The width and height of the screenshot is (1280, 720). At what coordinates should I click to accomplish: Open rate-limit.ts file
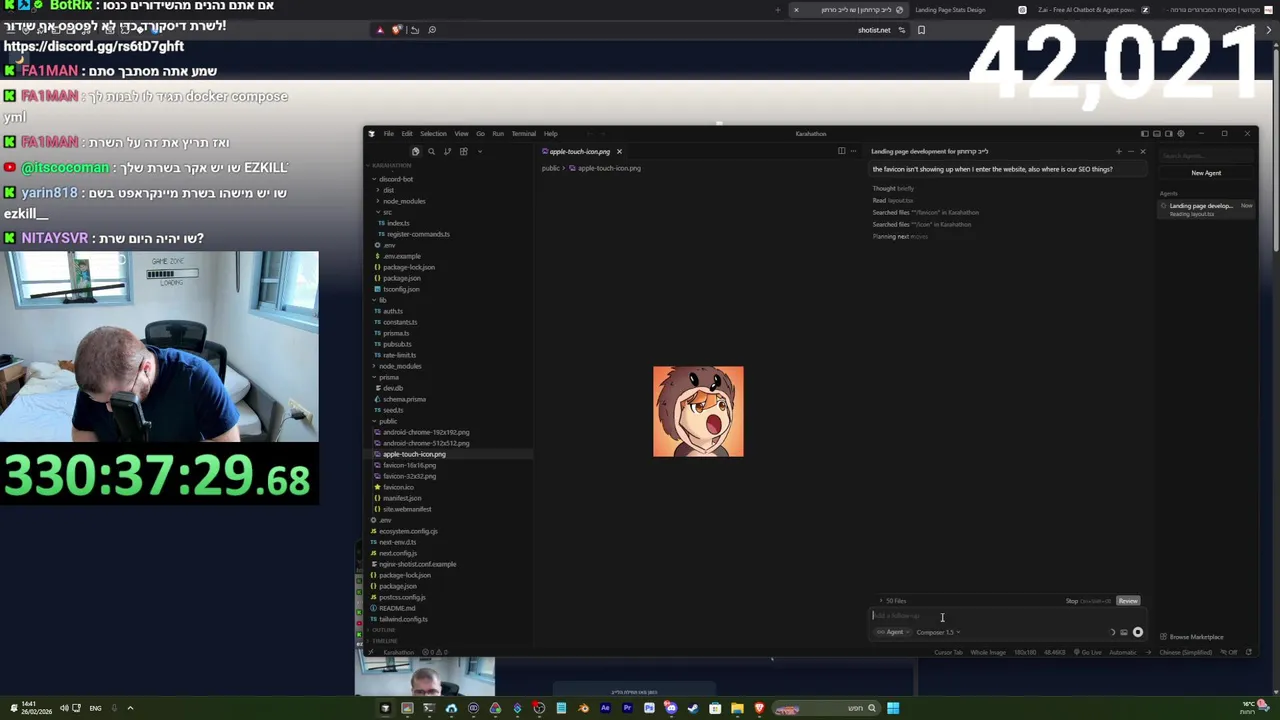399,355
